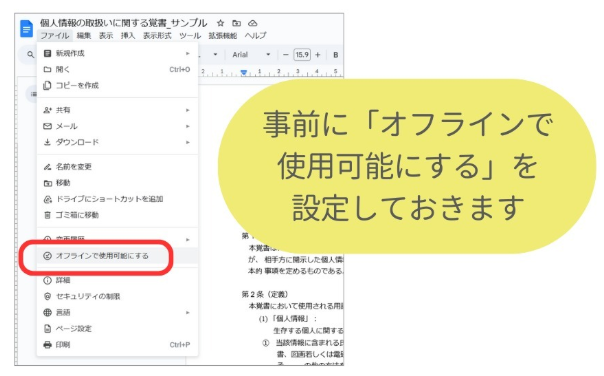Star the document with the star icon
The width and height of the screenshot is (604, 376).
point(220,23)
